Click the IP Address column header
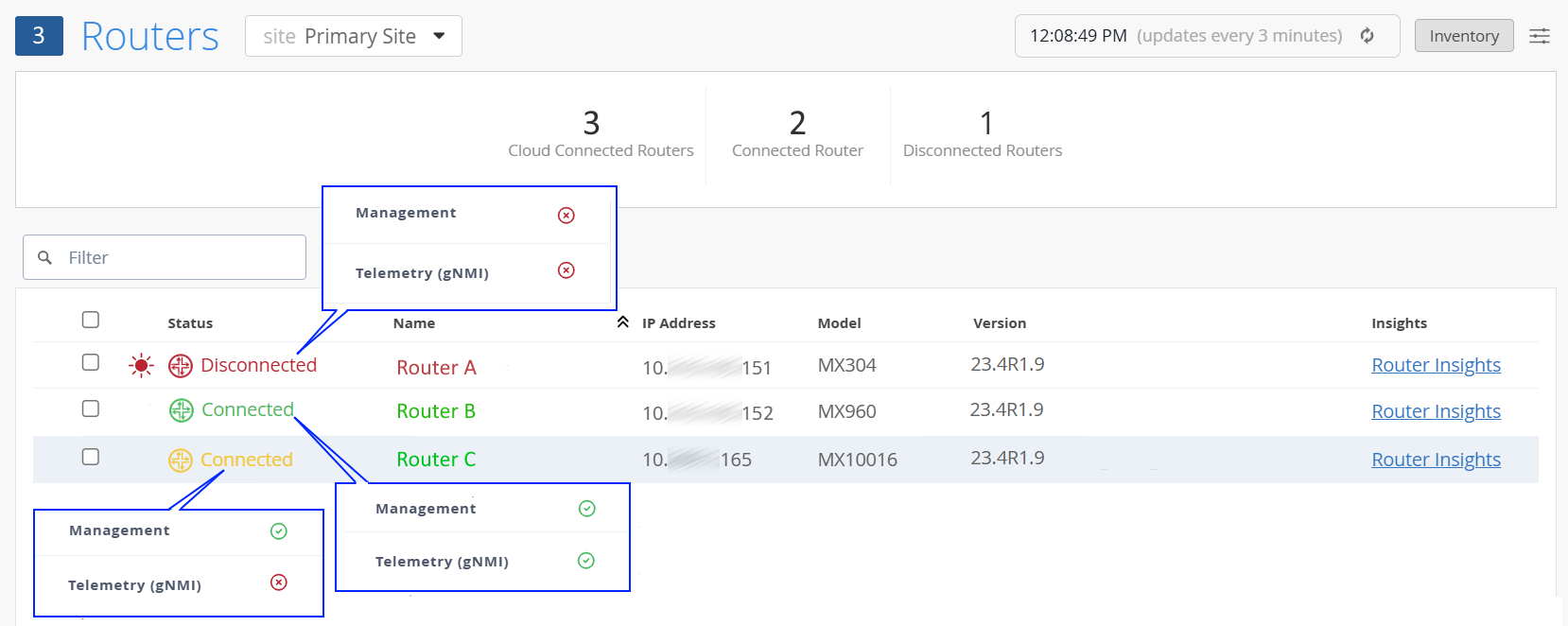The width and height of the screenshot is (1568, 626). click(679, 323)
